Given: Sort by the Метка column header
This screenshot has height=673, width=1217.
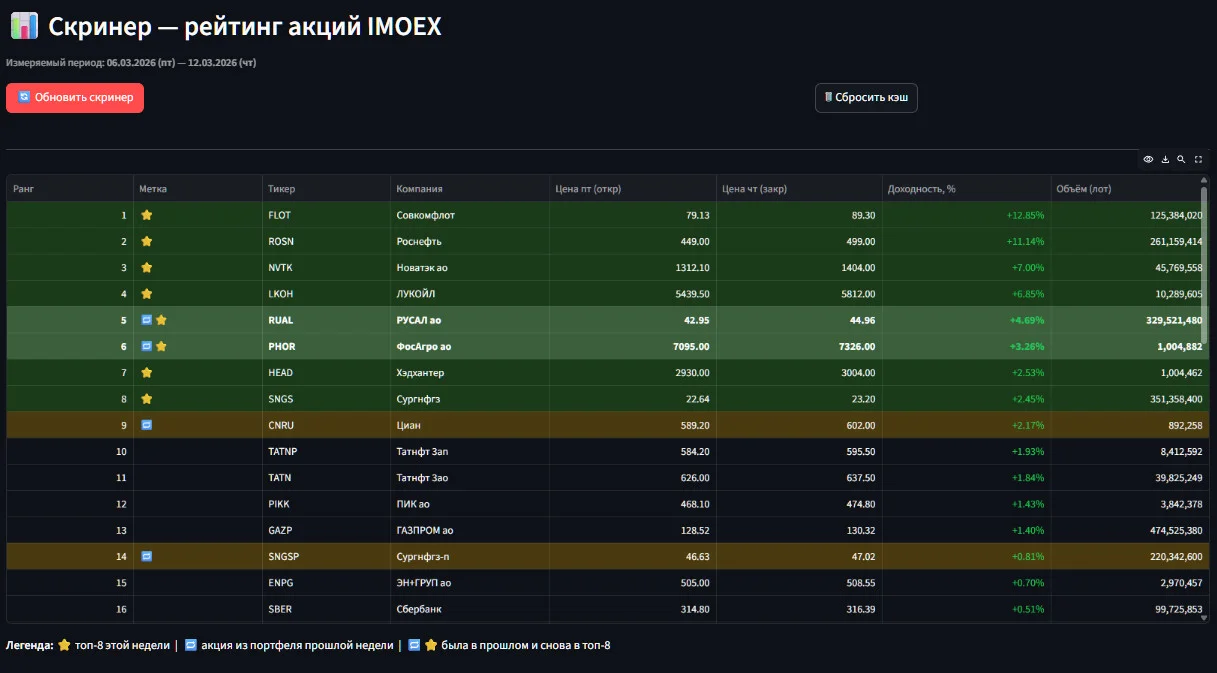Looking at the screenshot, I should (x=198, y=189).
